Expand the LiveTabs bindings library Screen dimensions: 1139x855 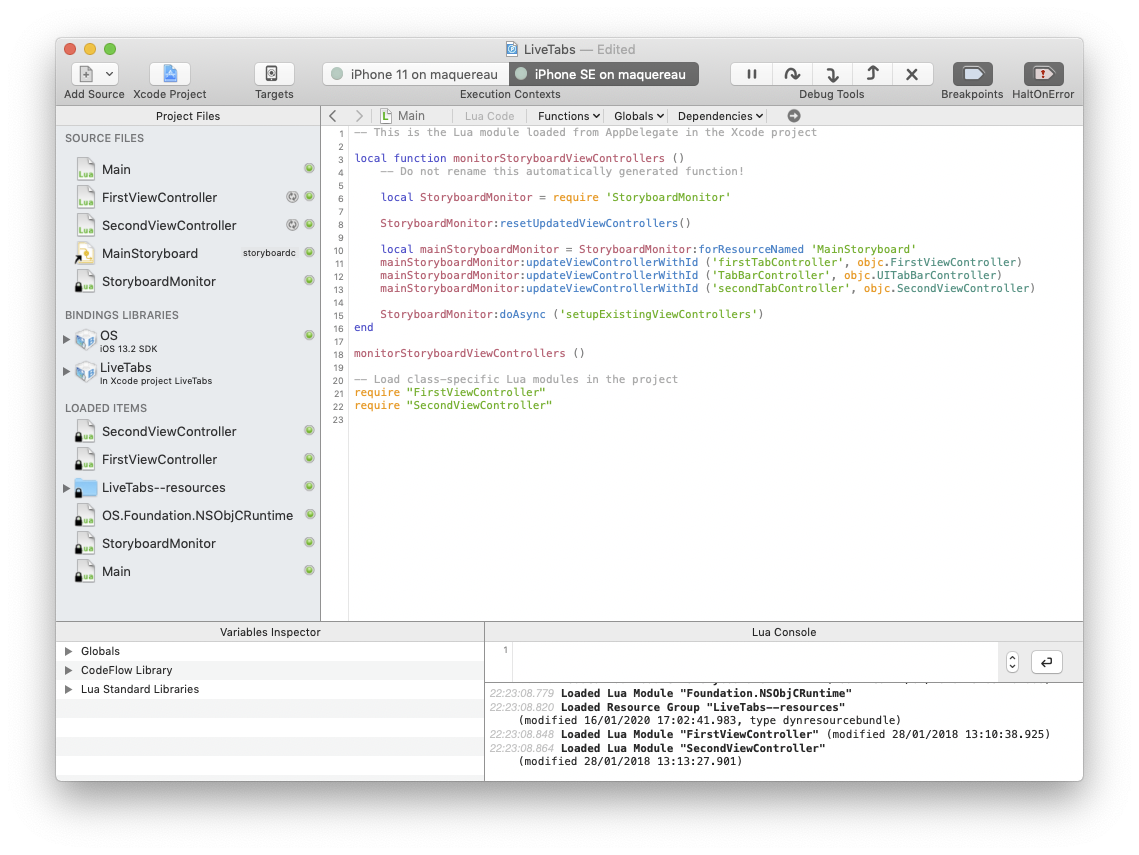tap(67, 371)
